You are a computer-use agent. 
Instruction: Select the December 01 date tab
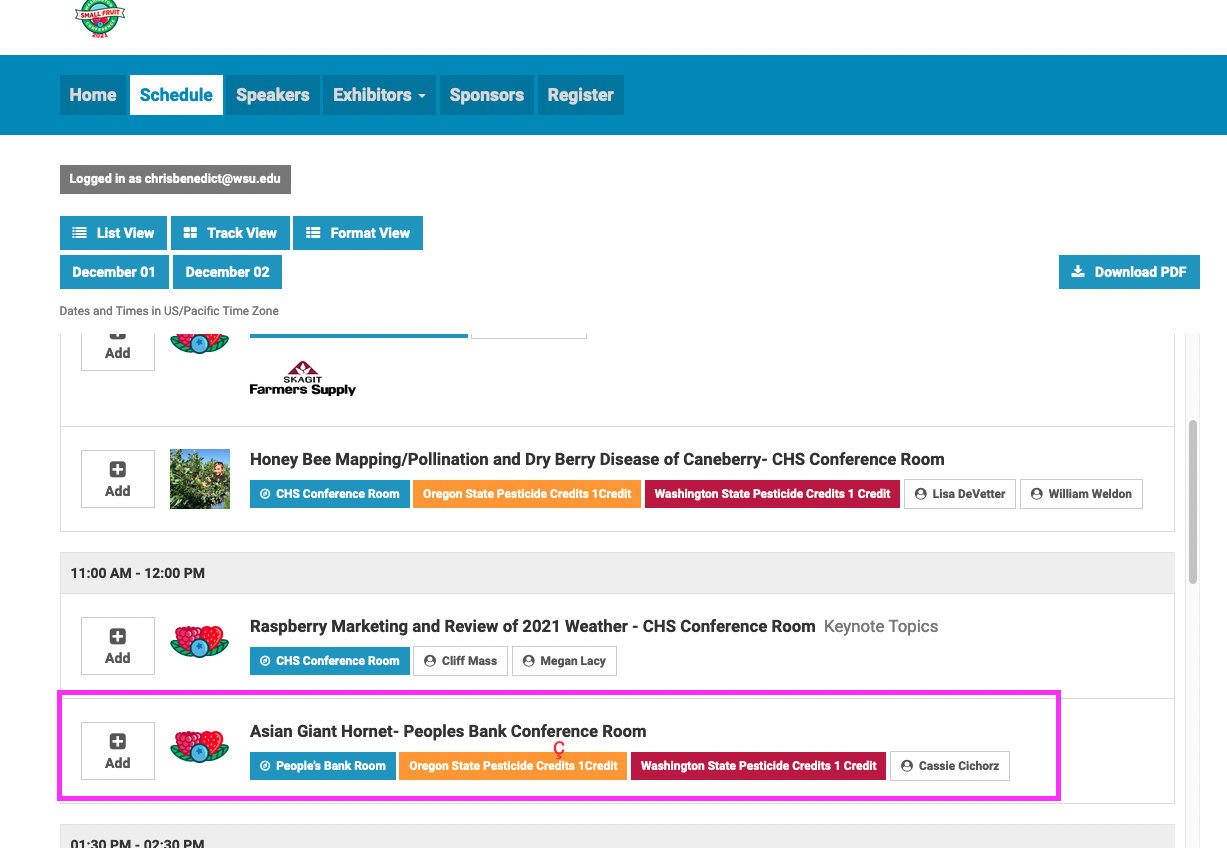[x=114, y=272]
